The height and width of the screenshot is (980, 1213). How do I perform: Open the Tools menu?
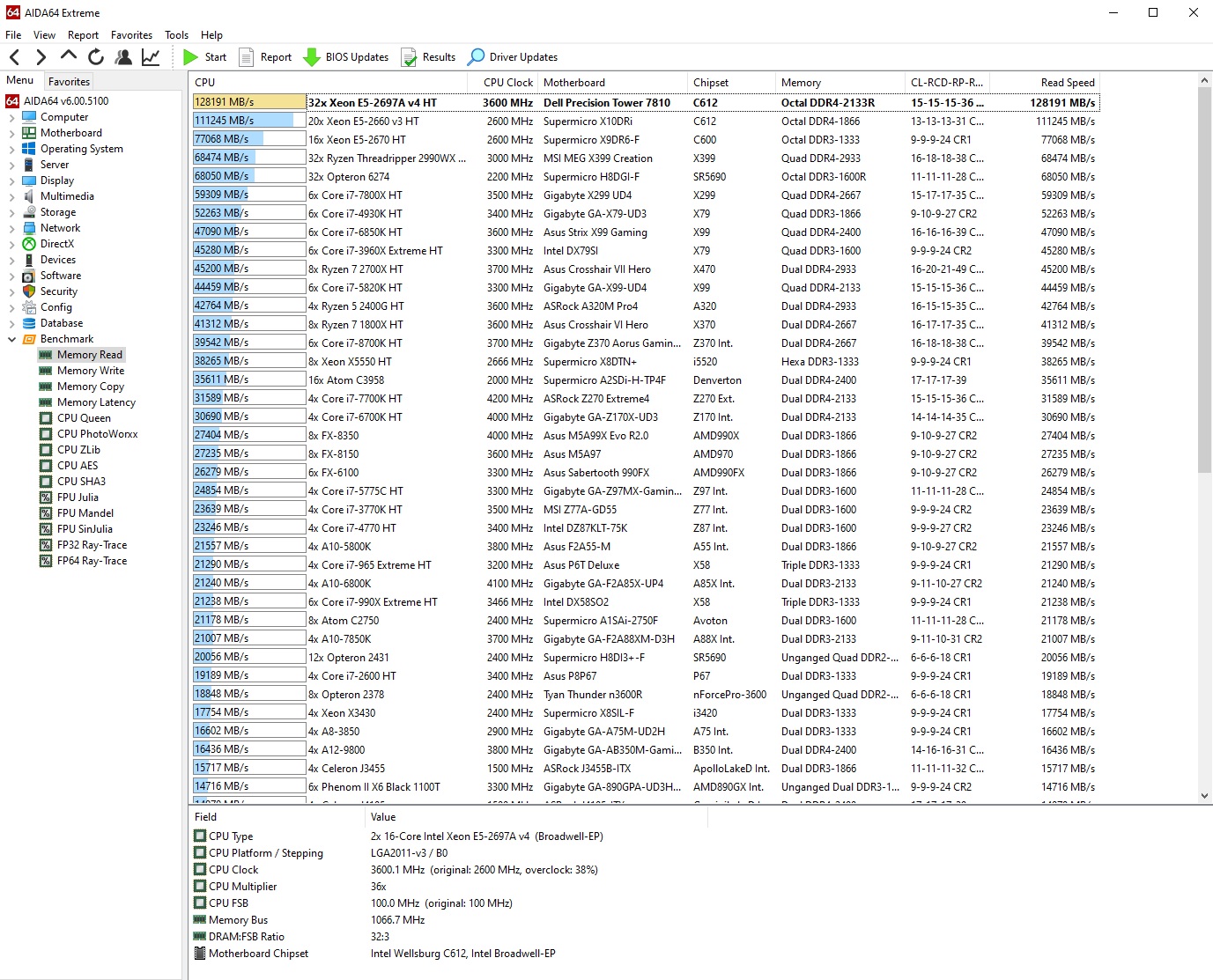[176, 35]
